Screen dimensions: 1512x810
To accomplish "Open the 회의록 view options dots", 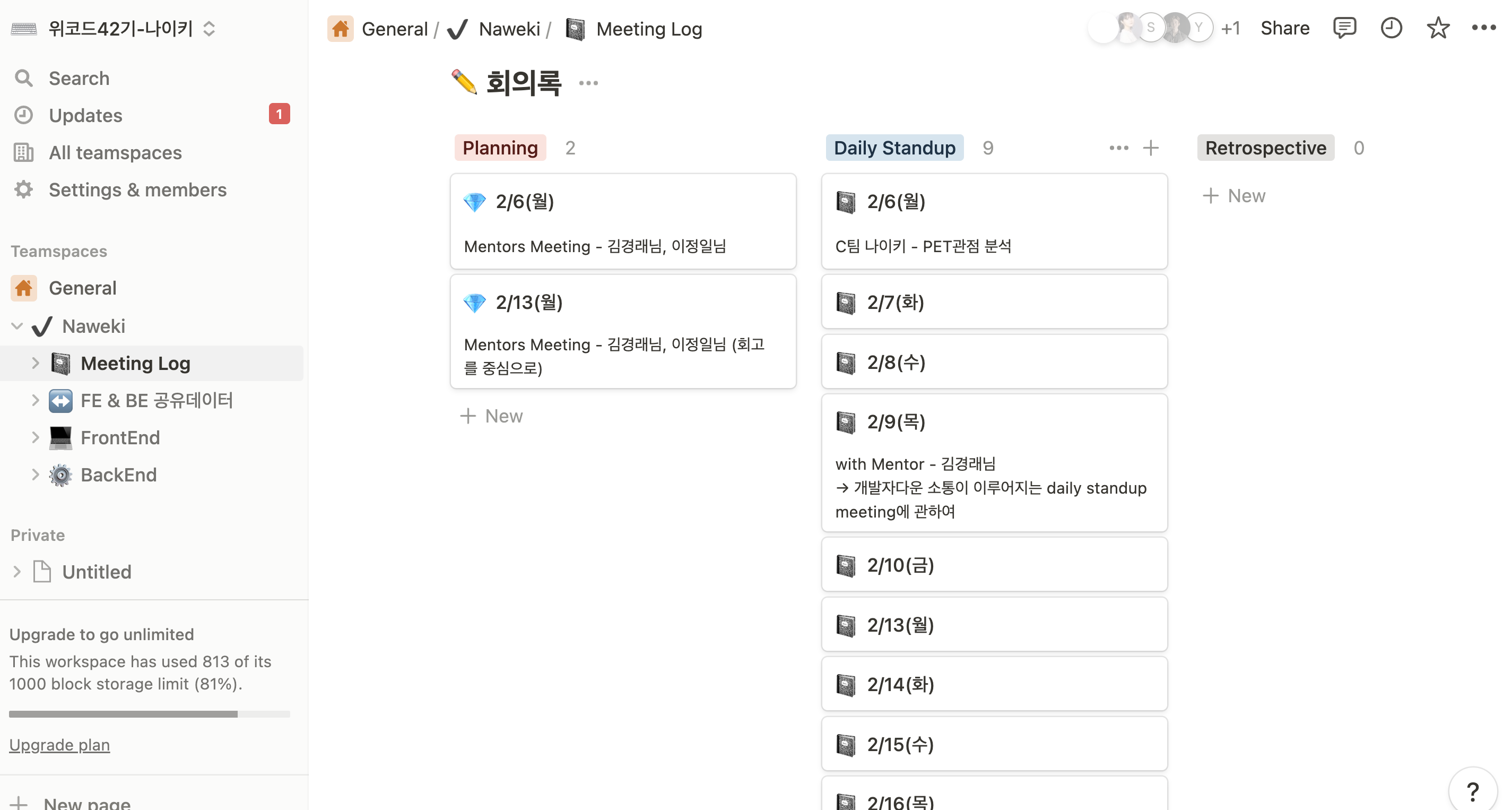I will click(588, 83).
